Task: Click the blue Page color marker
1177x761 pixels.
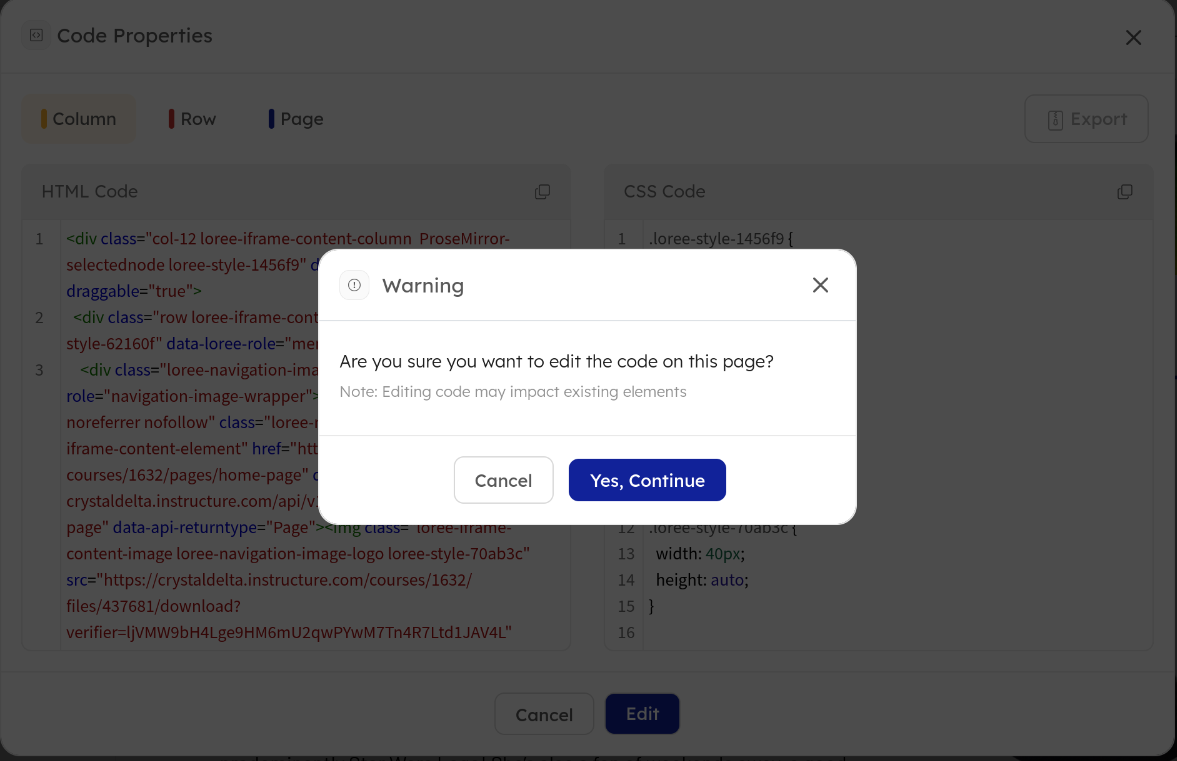Action: coord(271,119)
